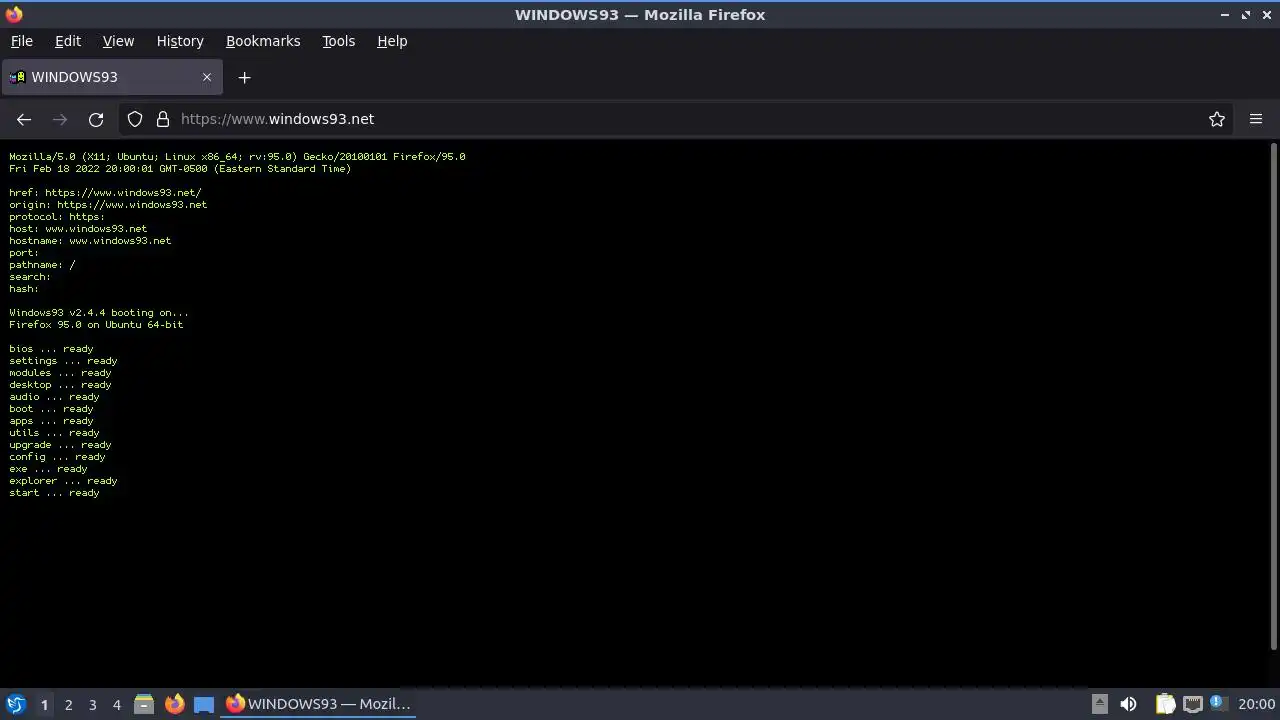The height and width of the screenshot is (720, 1280).
Task: Click the 'start ... ready' line
Action: click(54, 493)
